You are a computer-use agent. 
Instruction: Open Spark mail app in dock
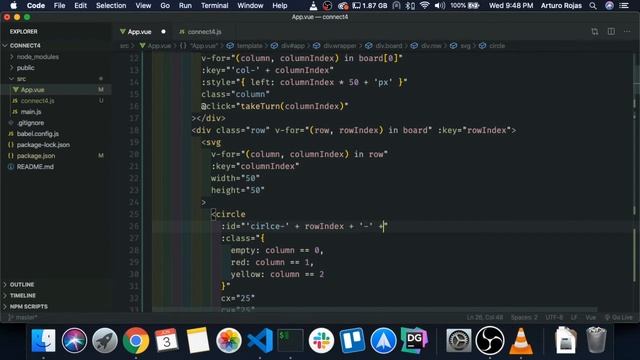click(383, 340)
